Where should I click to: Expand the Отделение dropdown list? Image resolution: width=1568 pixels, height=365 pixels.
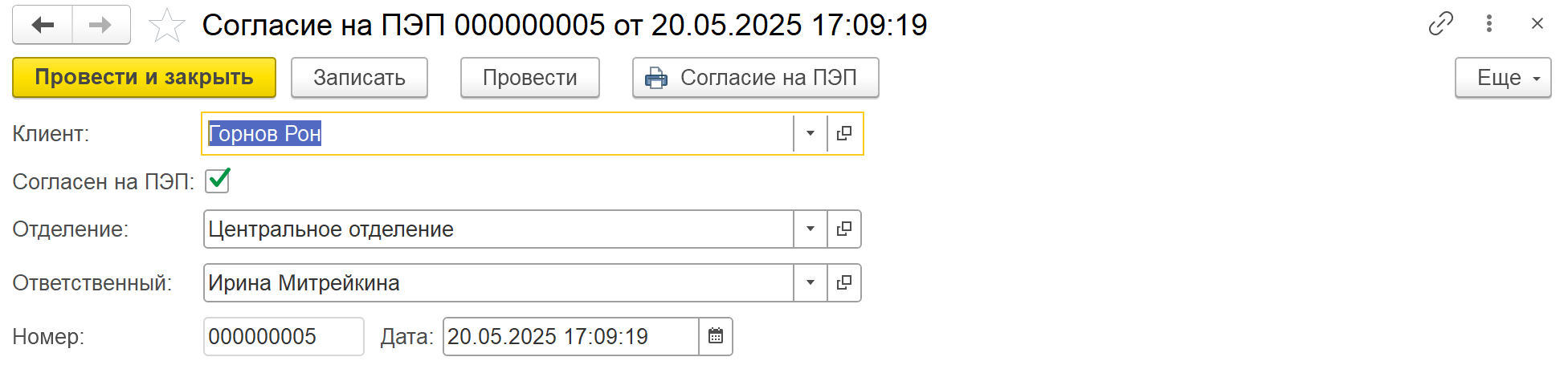pos(811,229)
